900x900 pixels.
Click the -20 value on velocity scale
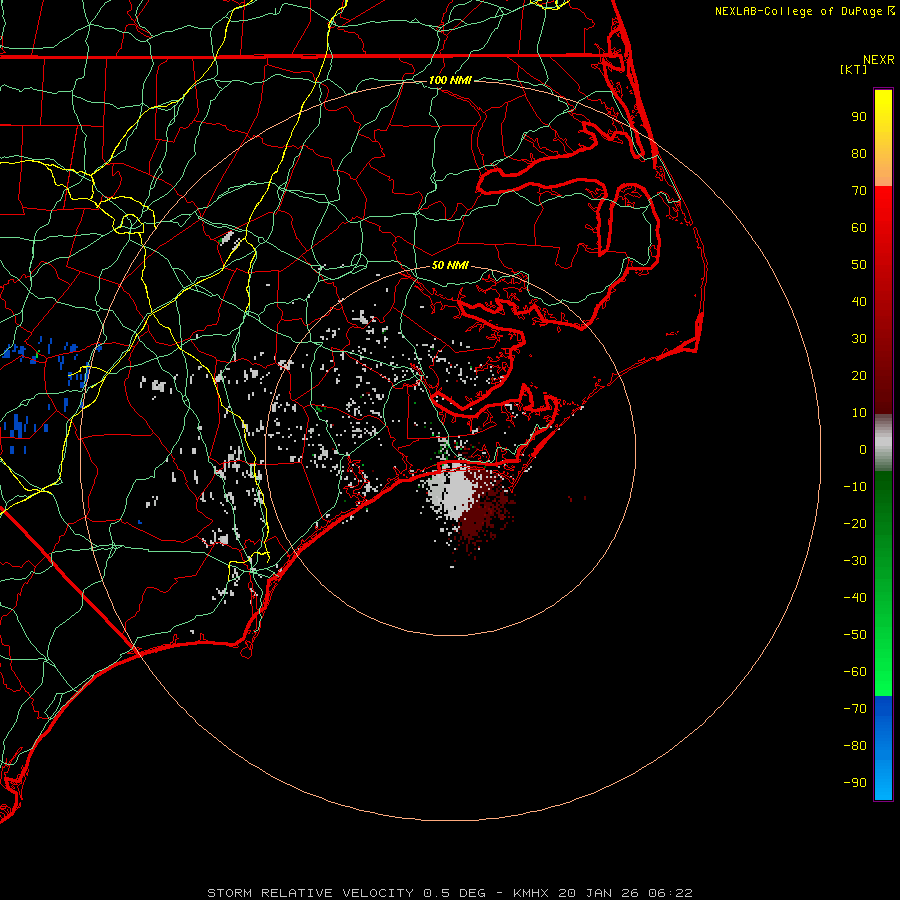click(x=855, y=523)
